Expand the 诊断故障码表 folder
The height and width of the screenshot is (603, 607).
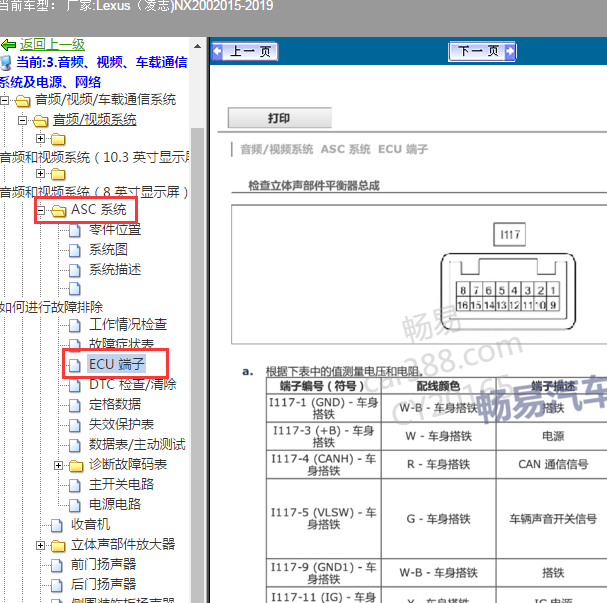pyautogui.click(x=58, y=465)
